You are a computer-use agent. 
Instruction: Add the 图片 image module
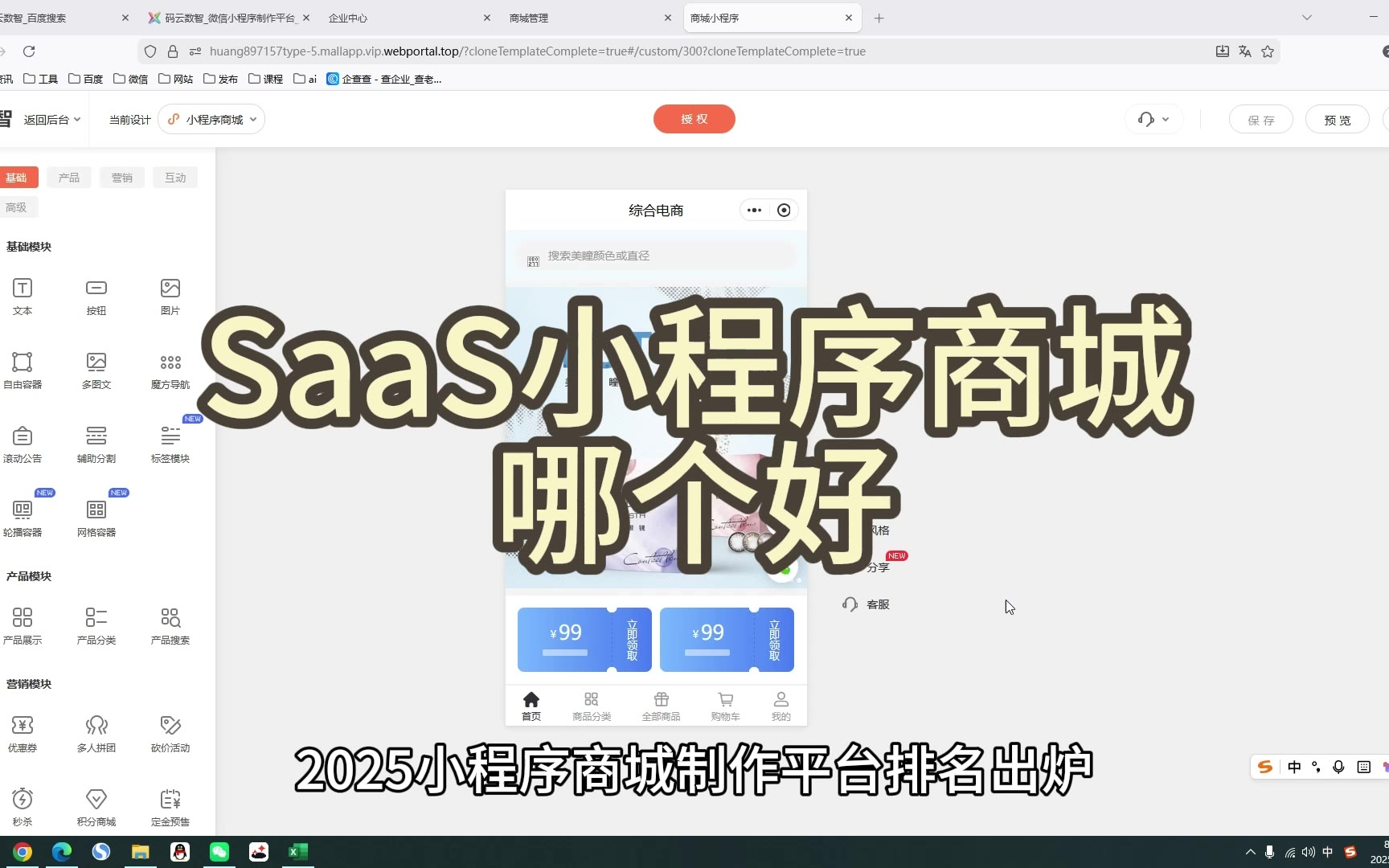click(170, 297)
